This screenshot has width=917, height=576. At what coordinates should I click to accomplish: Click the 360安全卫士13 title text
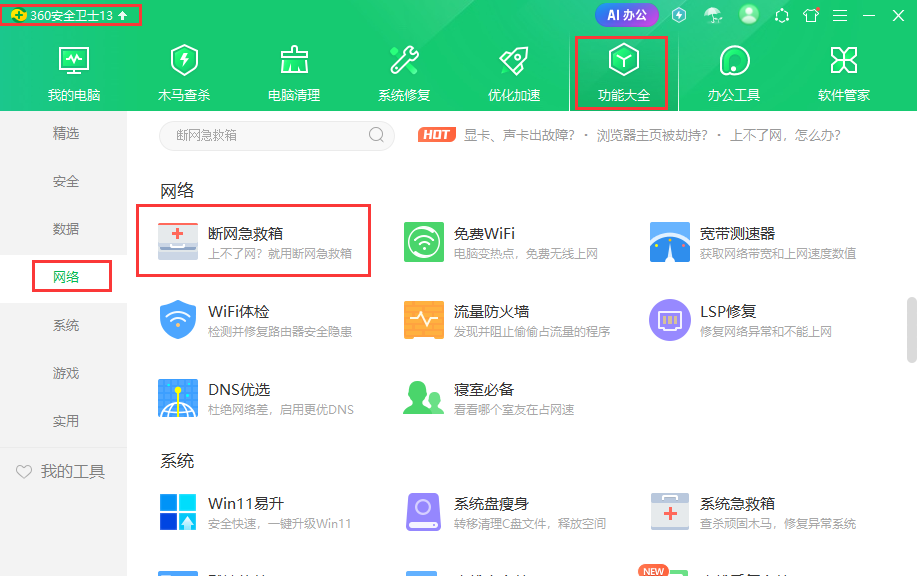71,16
